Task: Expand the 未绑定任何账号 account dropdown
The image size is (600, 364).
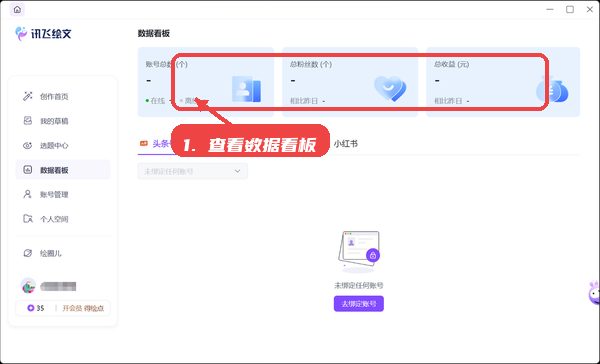Action: click(x=192, y=171)
